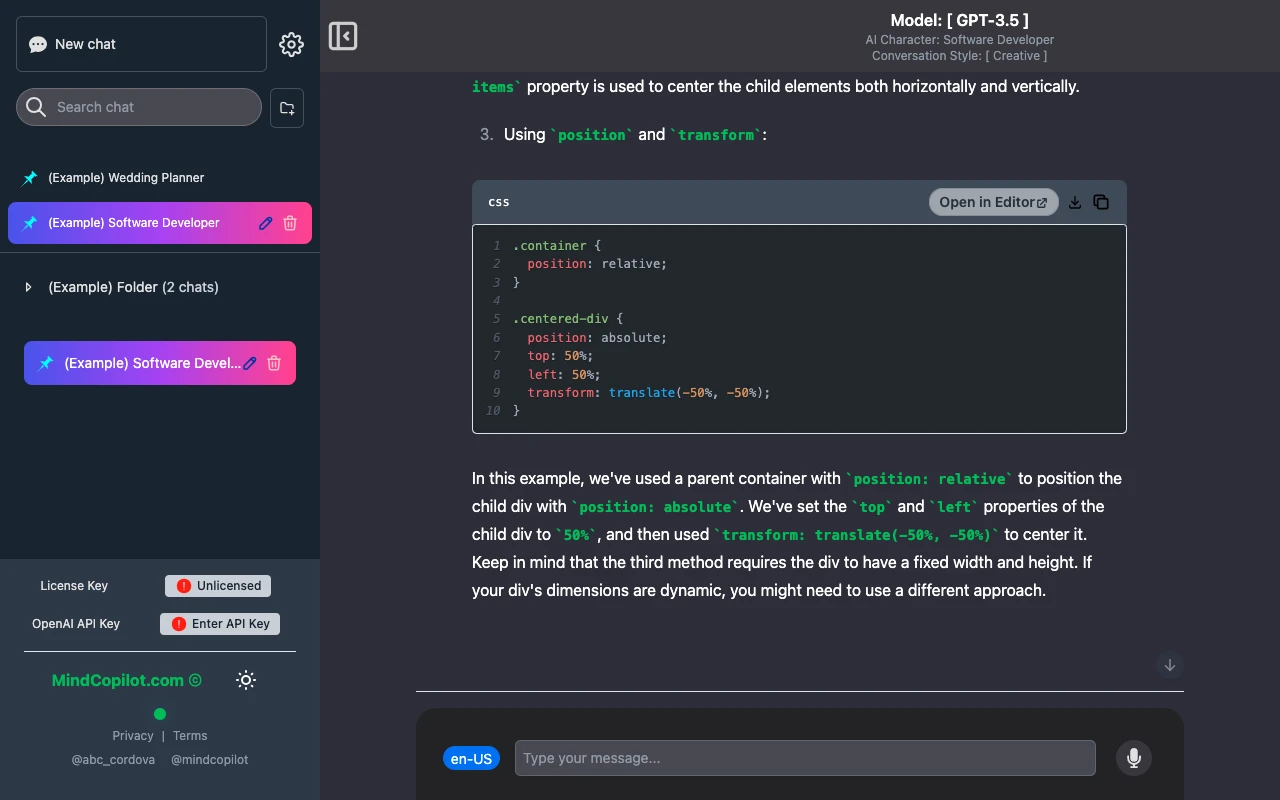The height and width of the screenshot is (800, 1280).
Task: Enter an OpenAI API Key
Action: pyautogui.click(x=220, y=623)
